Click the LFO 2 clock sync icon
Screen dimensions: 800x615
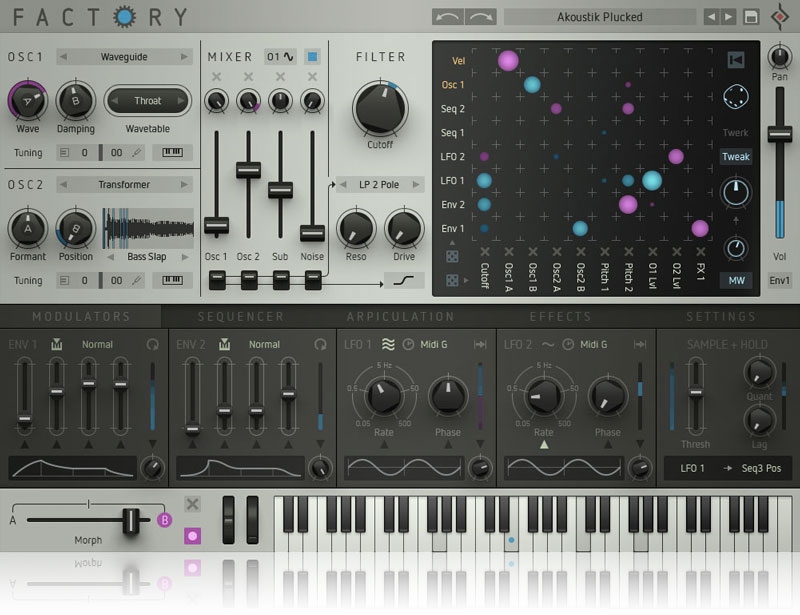tap(568, 344)
